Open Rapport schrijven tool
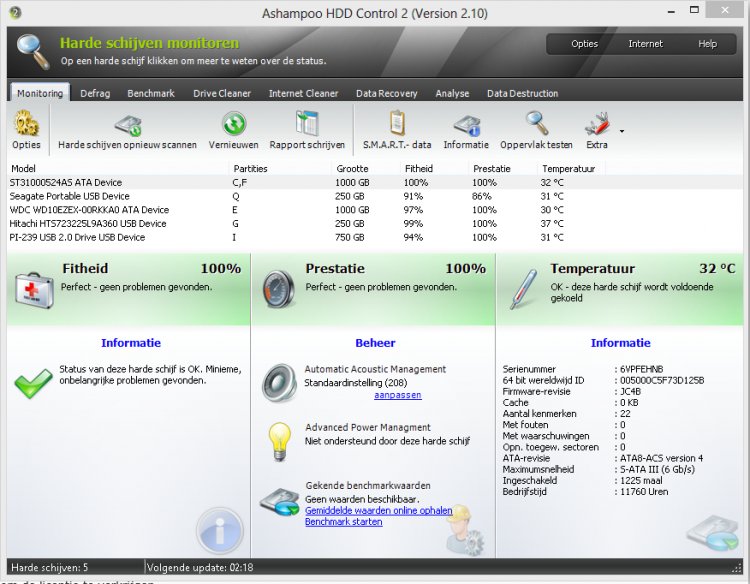The width and height of the screenshot is (750, 584). click(x=307, y=125)
